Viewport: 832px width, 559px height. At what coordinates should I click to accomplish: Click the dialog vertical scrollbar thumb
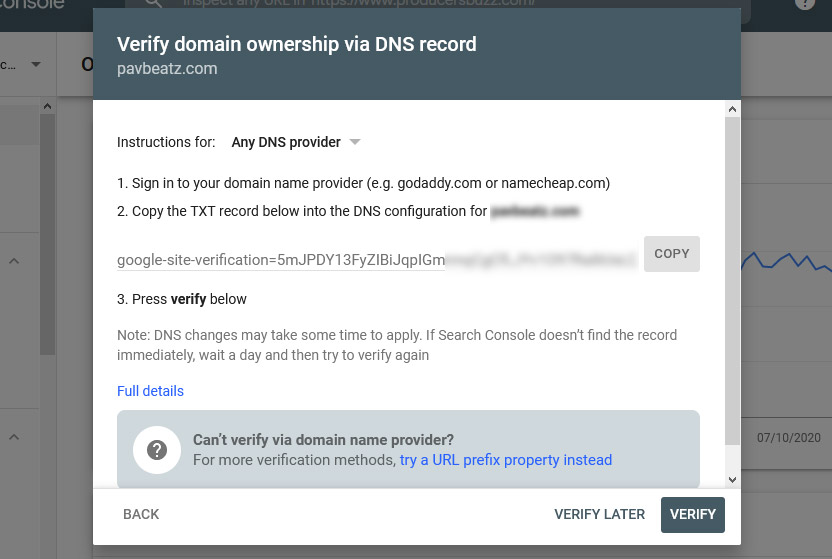pyautogui.click(x=733, y=281)
